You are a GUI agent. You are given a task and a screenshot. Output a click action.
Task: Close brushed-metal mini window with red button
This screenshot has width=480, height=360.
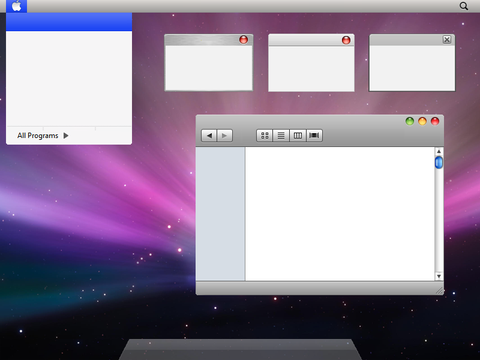(244, 40)
